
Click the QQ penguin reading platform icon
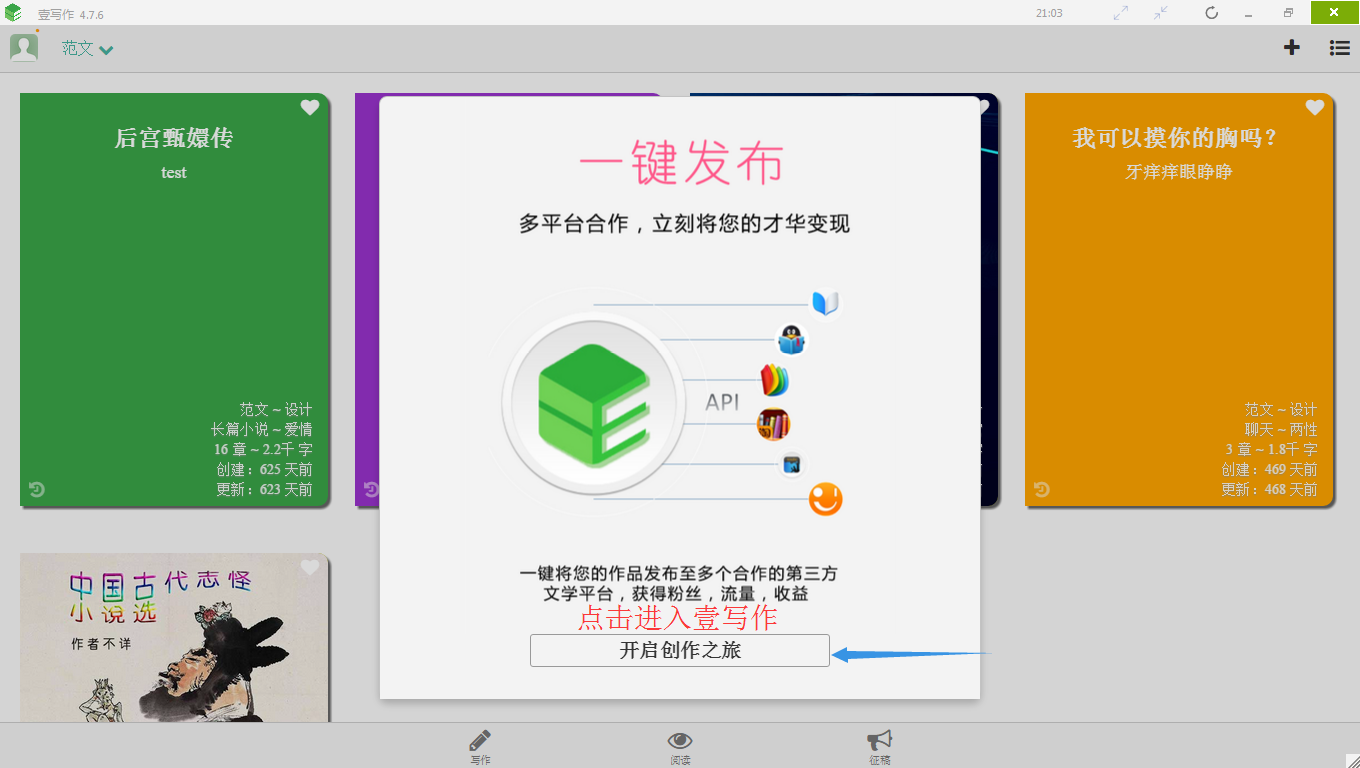coord(792,340)
